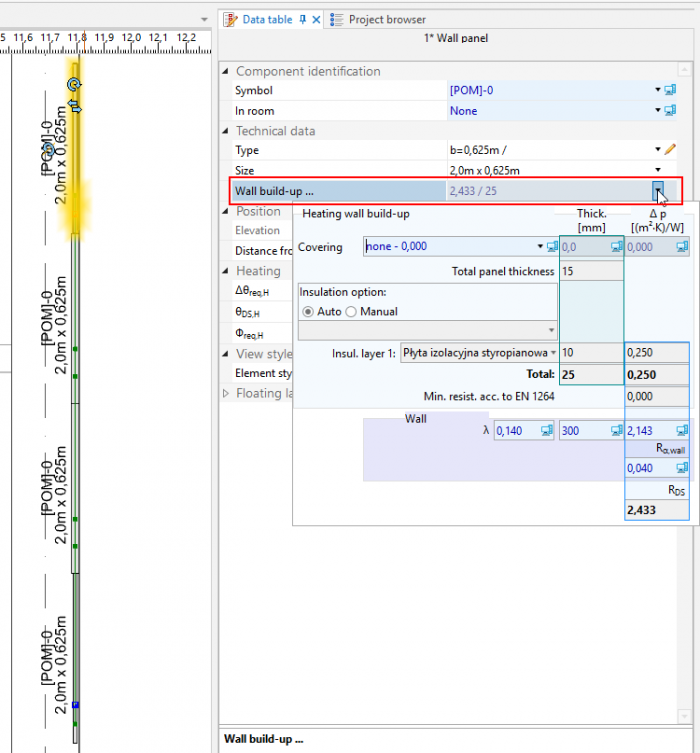This screenshot has width=700, height=753.
Task: Pin the Data table panel
Action: [303, 19]
